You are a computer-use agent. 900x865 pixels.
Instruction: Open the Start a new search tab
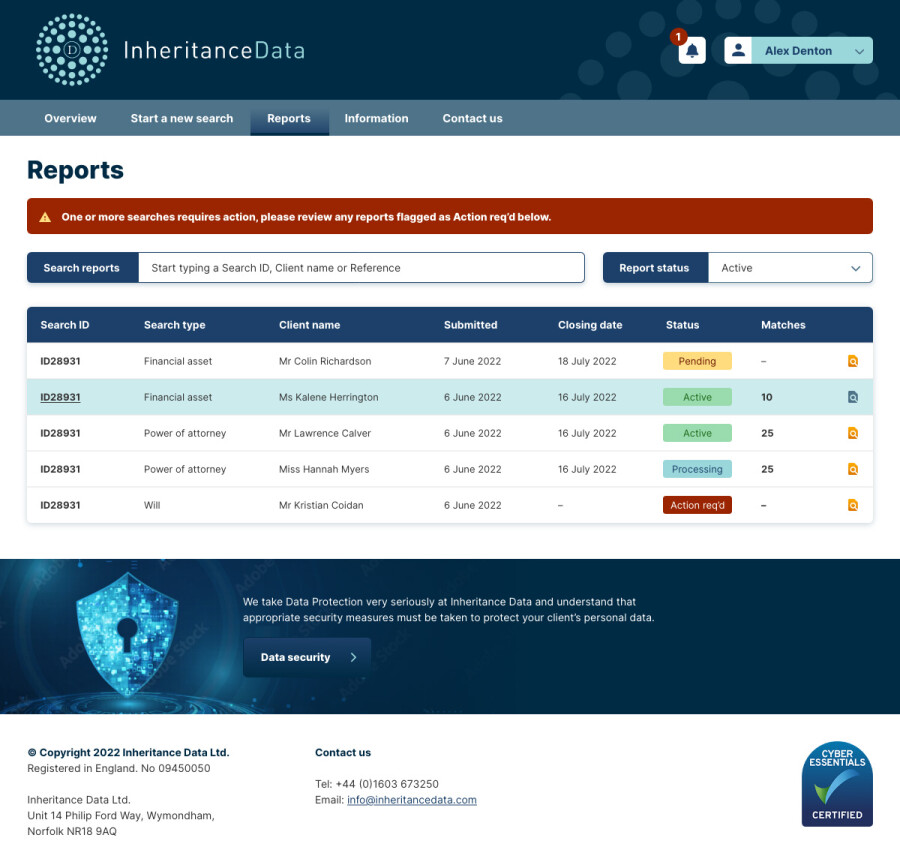(x=181, y=118)
